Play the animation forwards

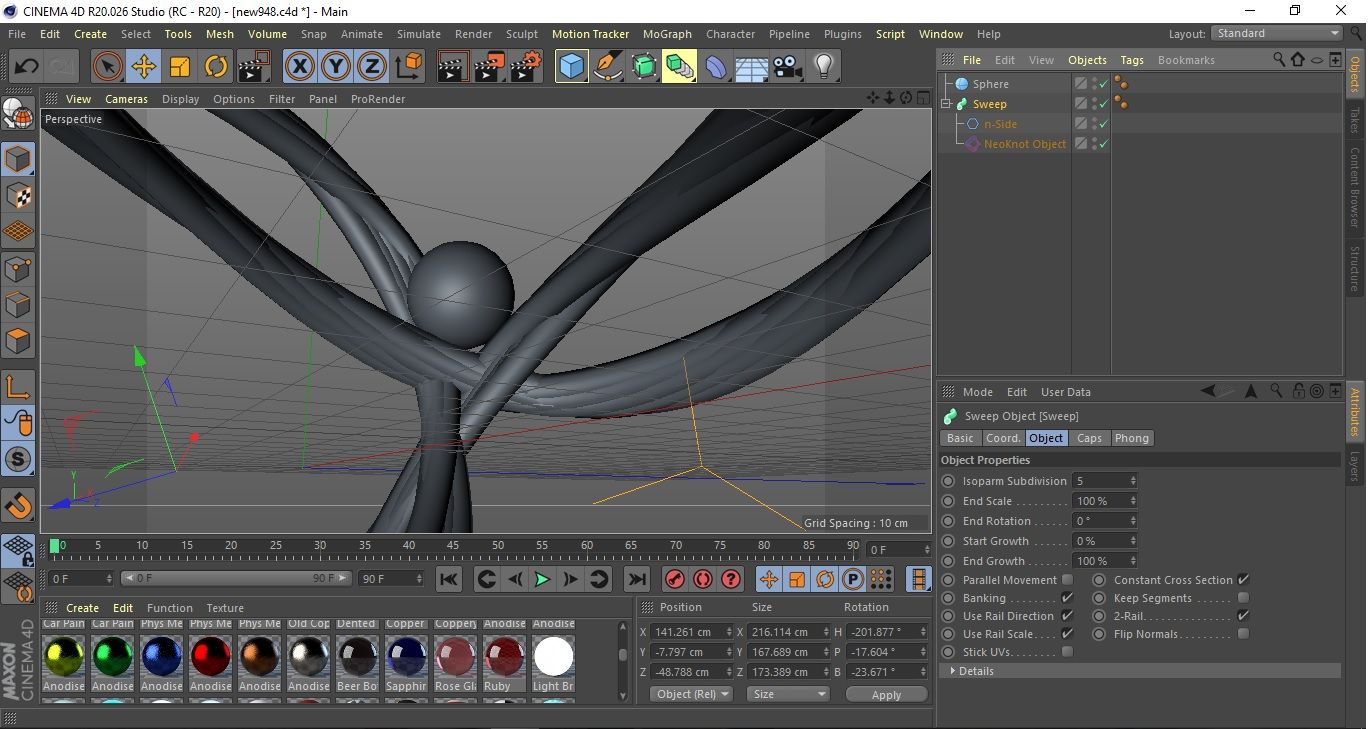542,579
